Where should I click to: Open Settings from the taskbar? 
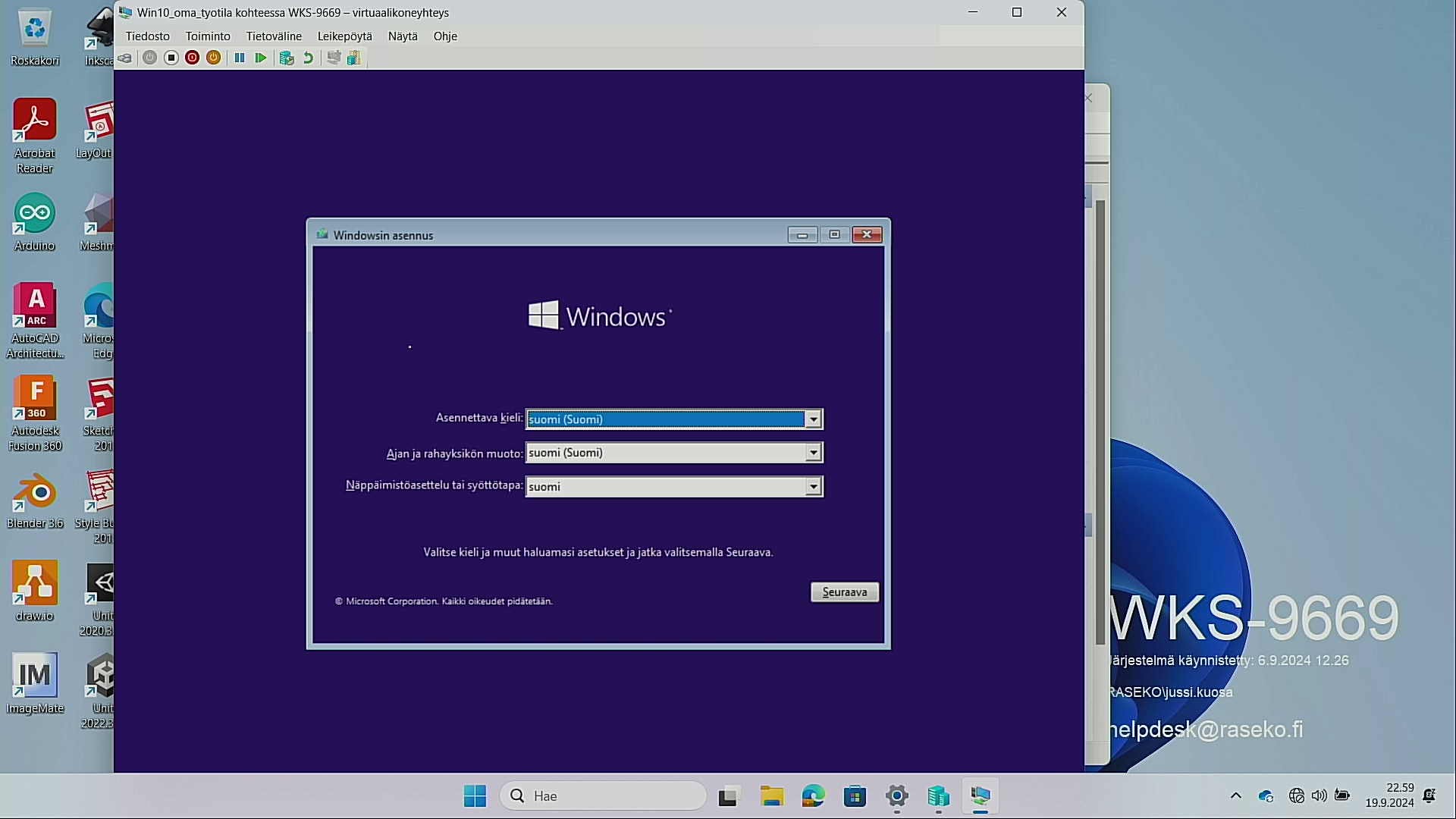897,796
